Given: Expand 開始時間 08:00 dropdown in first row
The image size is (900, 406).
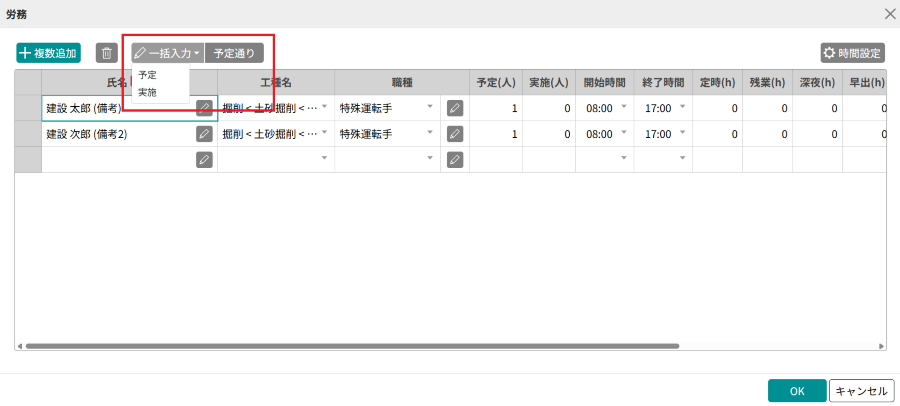Looking at the screenshot, I should point(624,107).
